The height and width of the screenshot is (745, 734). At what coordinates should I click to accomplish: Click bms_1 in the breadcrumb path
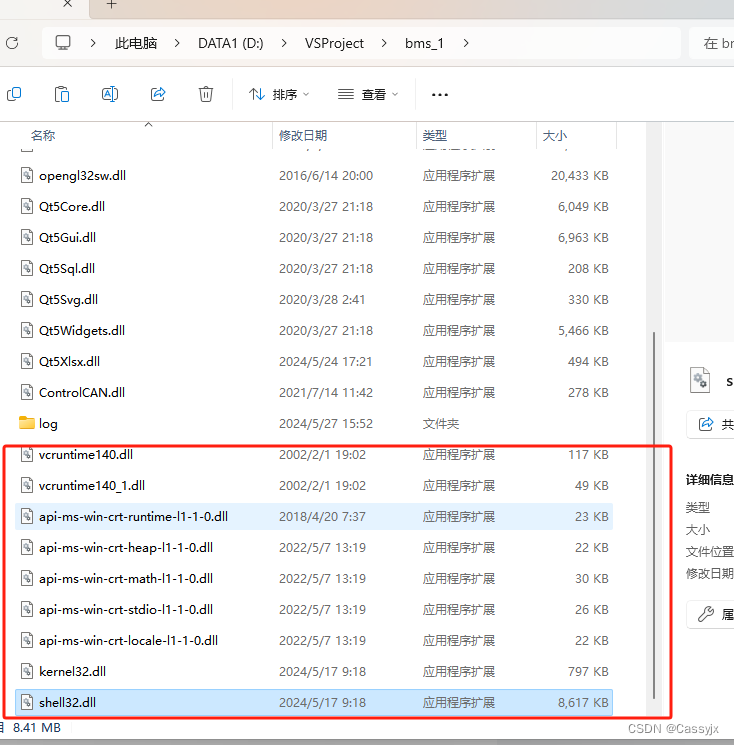424,43
